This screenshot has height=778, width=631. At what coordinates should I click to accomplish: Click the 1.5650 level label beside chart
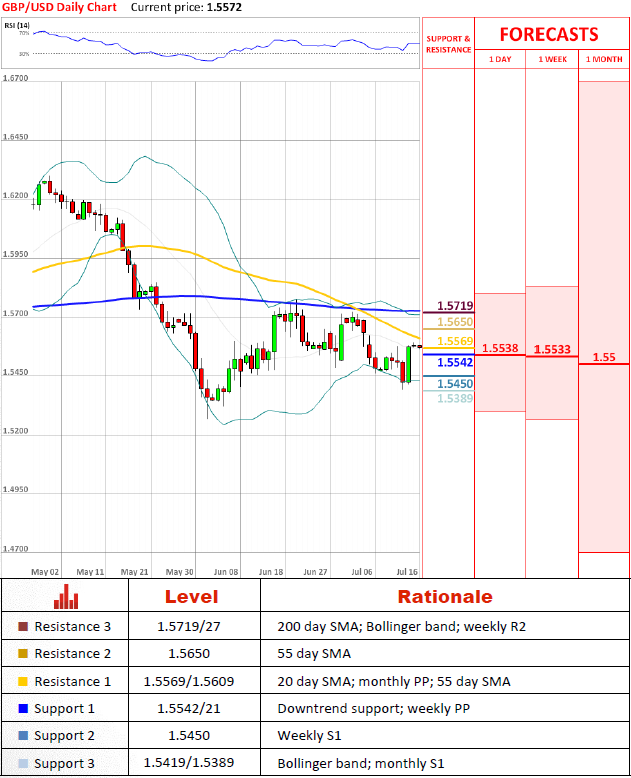tap(455, 322)
